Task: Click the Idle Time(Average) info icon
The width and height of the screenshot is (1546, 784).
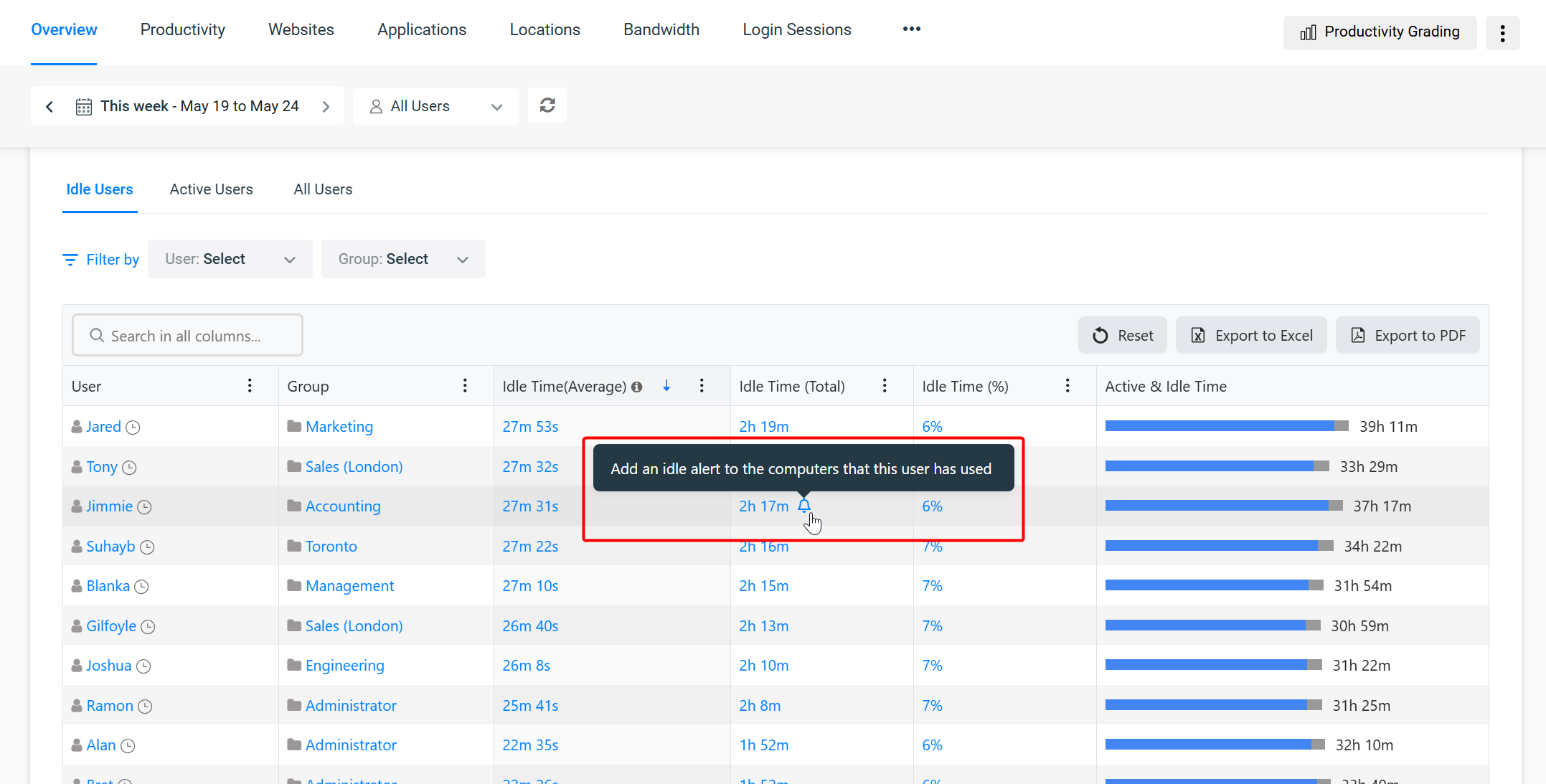Action: 636,387
